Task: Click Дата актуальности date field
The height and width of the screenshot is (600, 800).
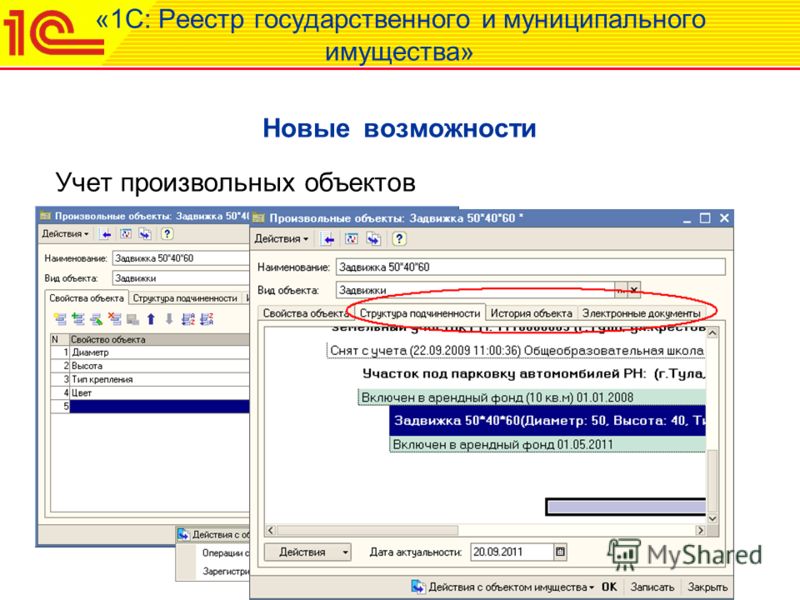Action: [512, 552]
